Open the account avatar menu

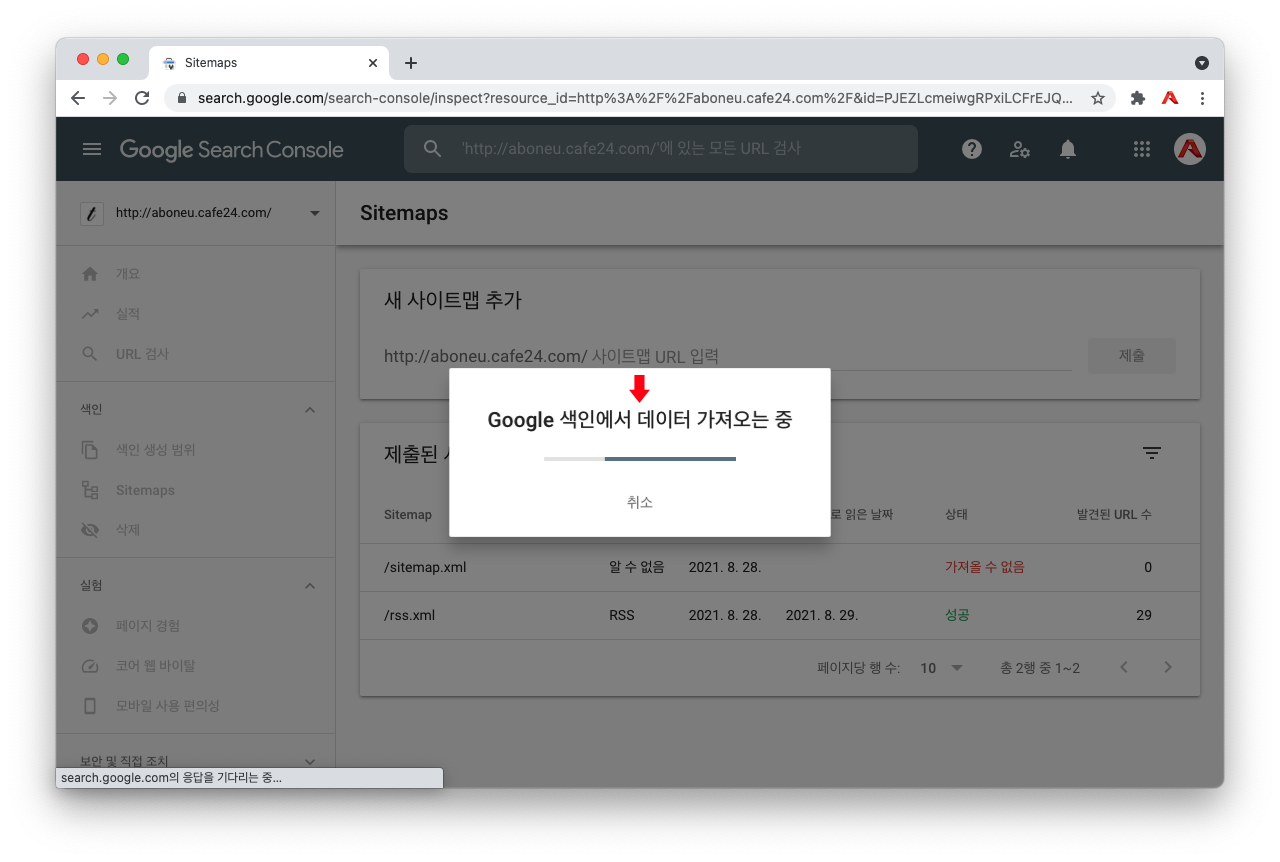(1190, 149)
